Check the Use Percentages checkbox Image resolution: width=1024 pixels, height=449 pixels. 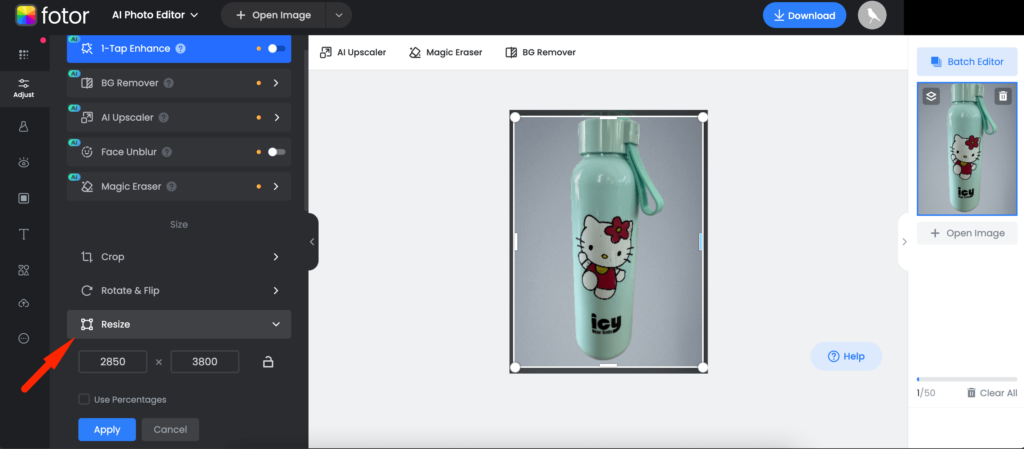point(84,399)
